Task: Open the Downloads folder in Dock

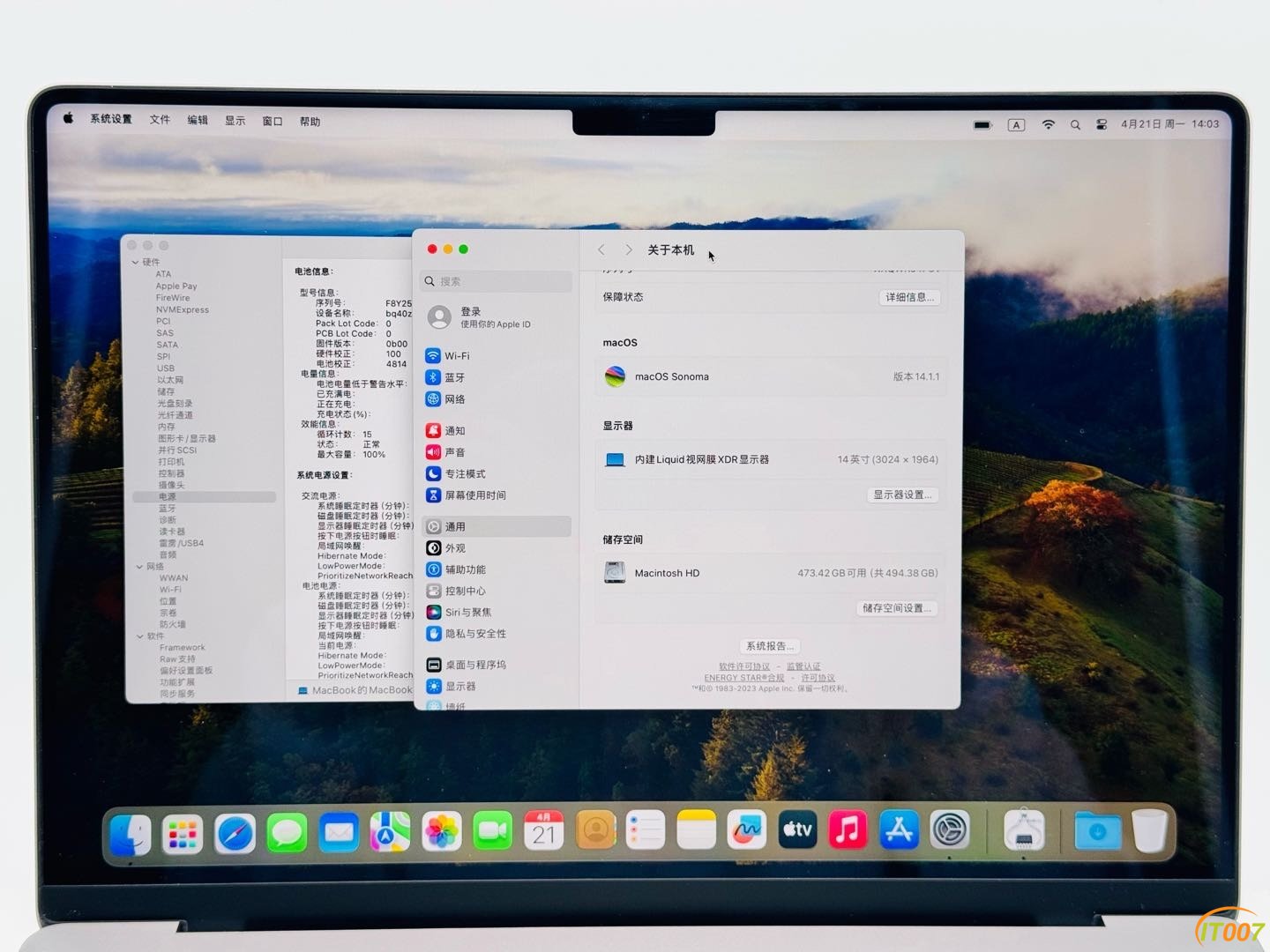Action: pyautogui.click(x=1097, y=830)
